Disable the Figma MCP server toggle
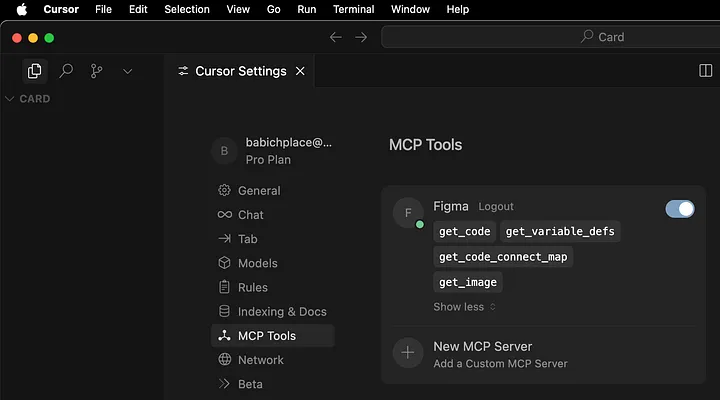 coord(680,209)
